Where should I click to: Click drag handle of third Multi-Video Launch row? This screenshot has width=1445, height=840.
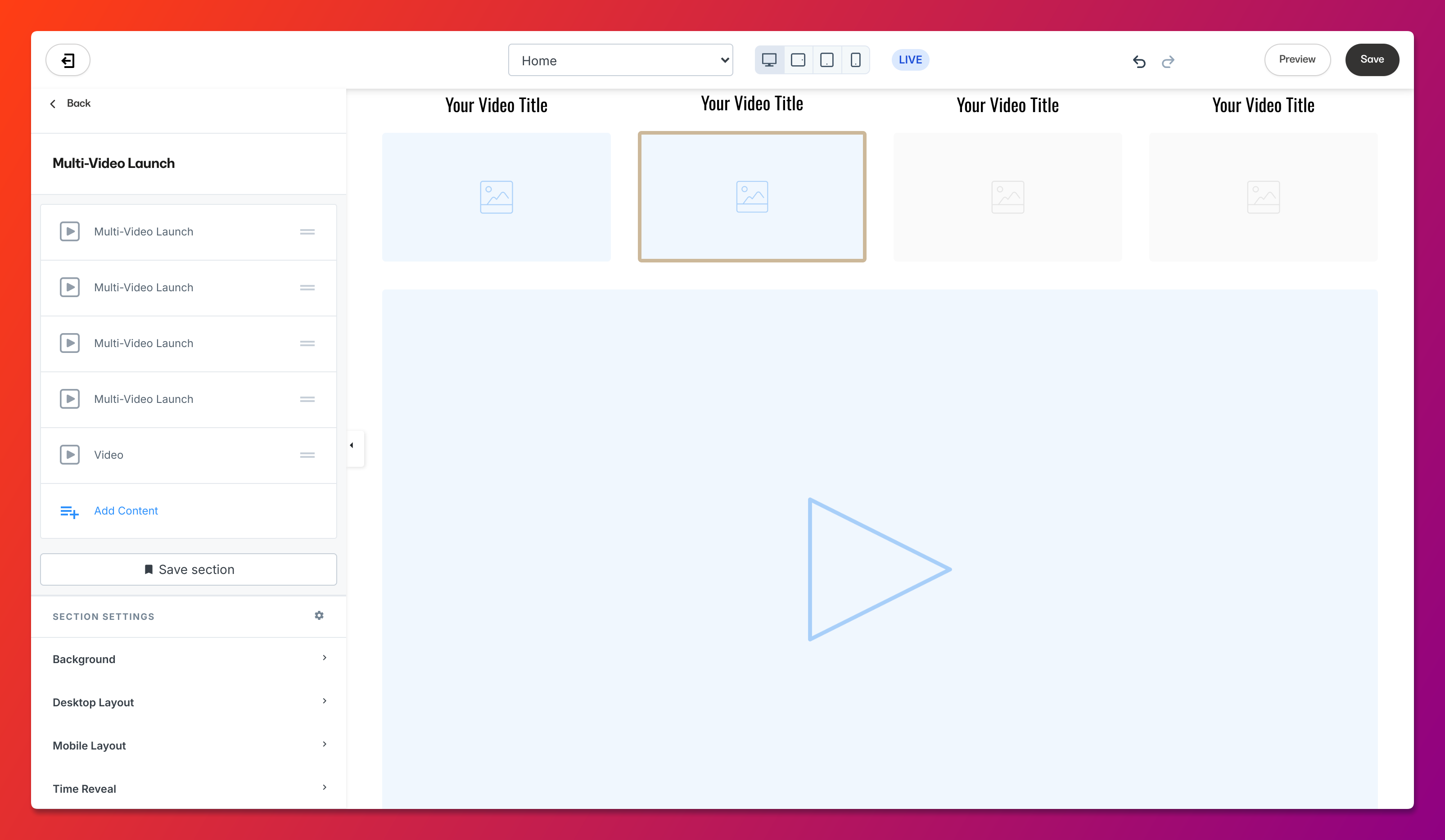coord(307,343)
